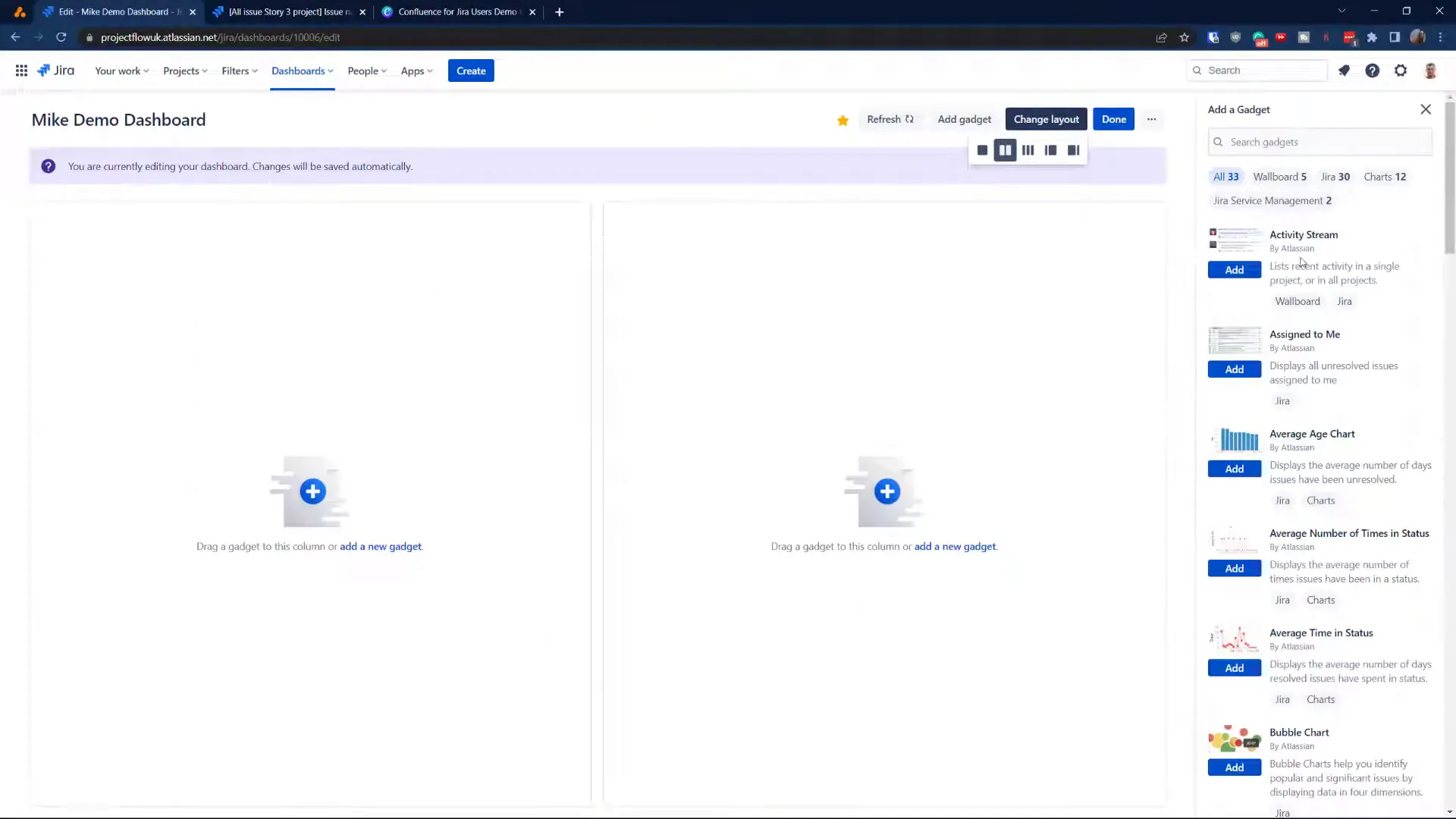
Task: Open the help question mark icon
Action: pos(1372,71)
